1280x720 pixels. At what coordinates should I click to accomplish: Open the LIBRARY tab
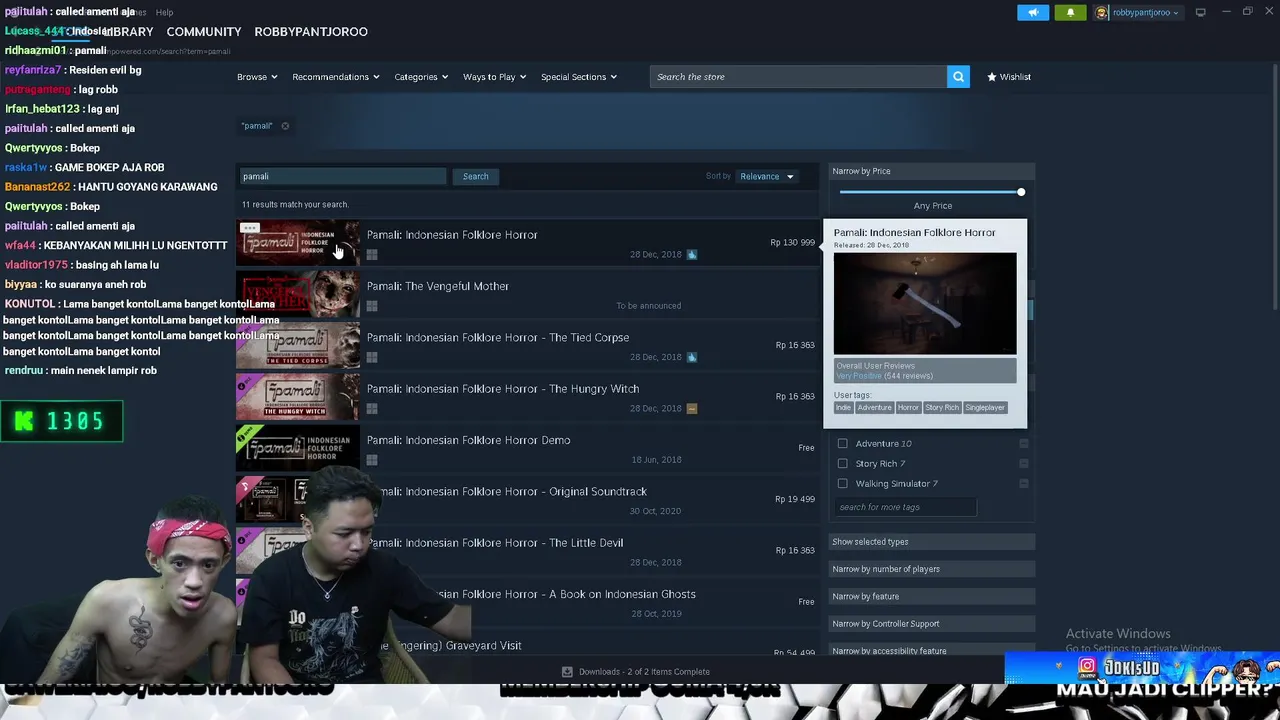[128, 32]
